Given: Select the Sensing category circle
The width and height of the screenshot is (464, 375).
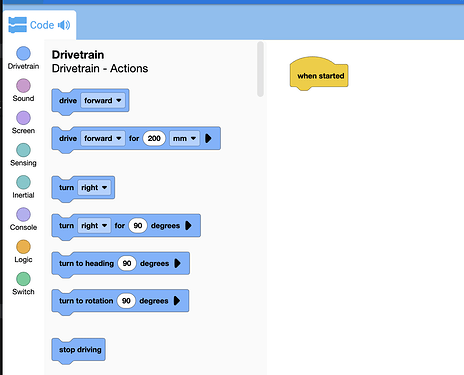Looking at the screenshot, I should (23, 150).
